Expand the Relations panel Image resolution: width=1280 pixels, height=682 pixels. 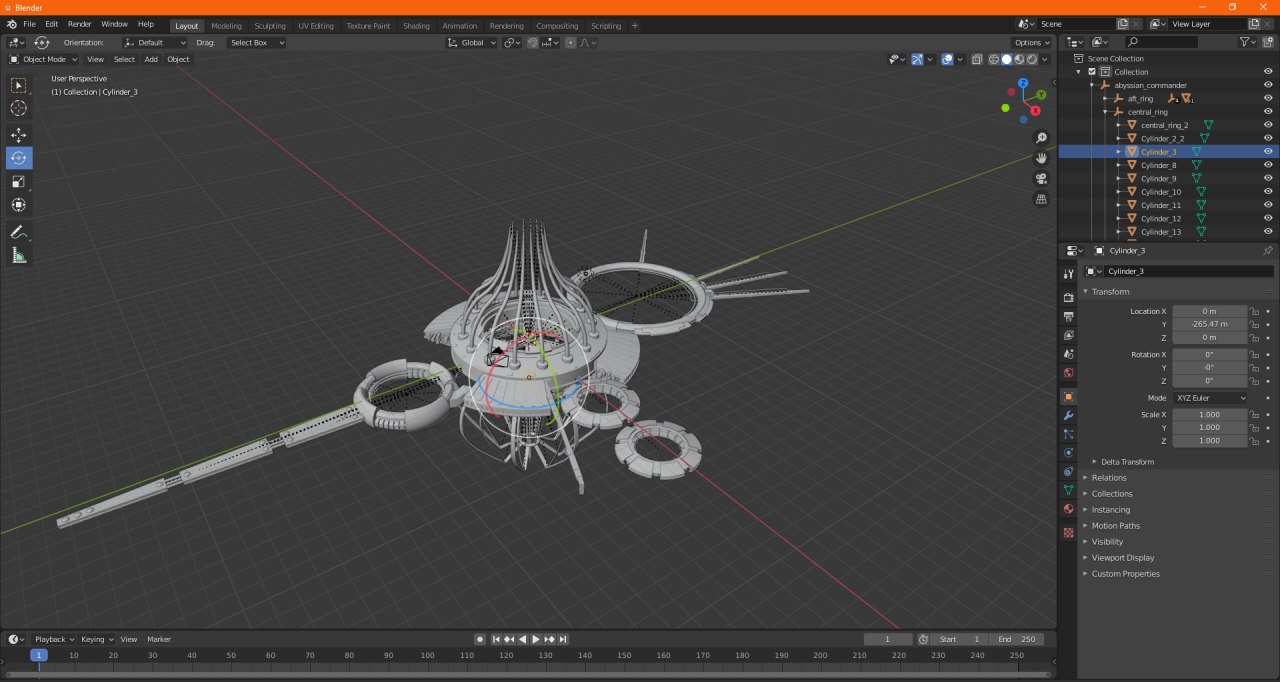(1108, 478)
